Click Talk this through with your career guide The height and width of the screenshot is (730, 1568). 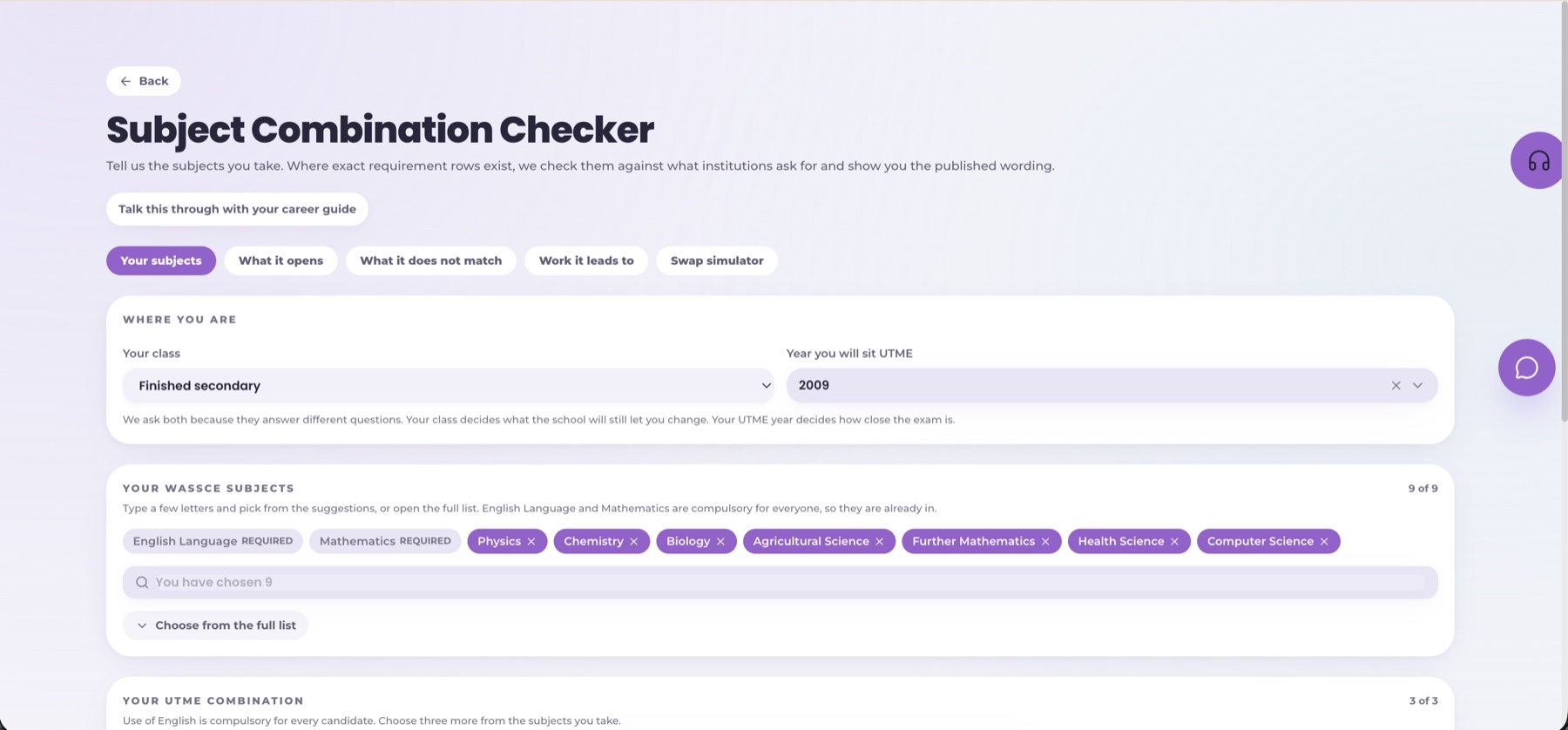pyautogui.click(x=237, y=209)
